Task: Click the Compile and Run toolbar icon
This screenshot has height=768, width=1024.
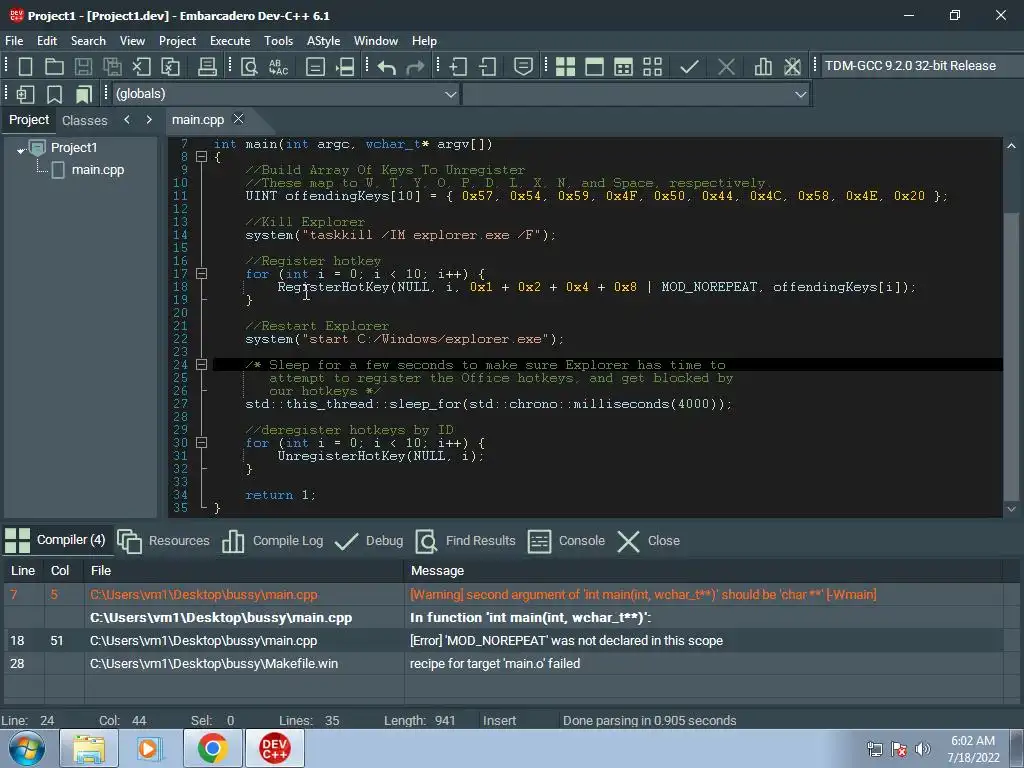Action: coord(623,67)
